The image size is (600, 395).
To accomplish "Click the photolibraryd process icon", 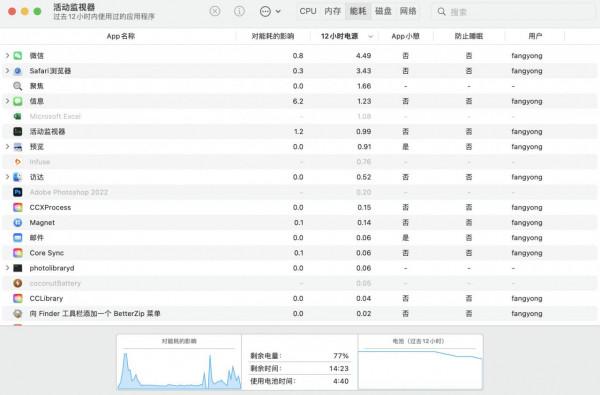I will [18, 268].
